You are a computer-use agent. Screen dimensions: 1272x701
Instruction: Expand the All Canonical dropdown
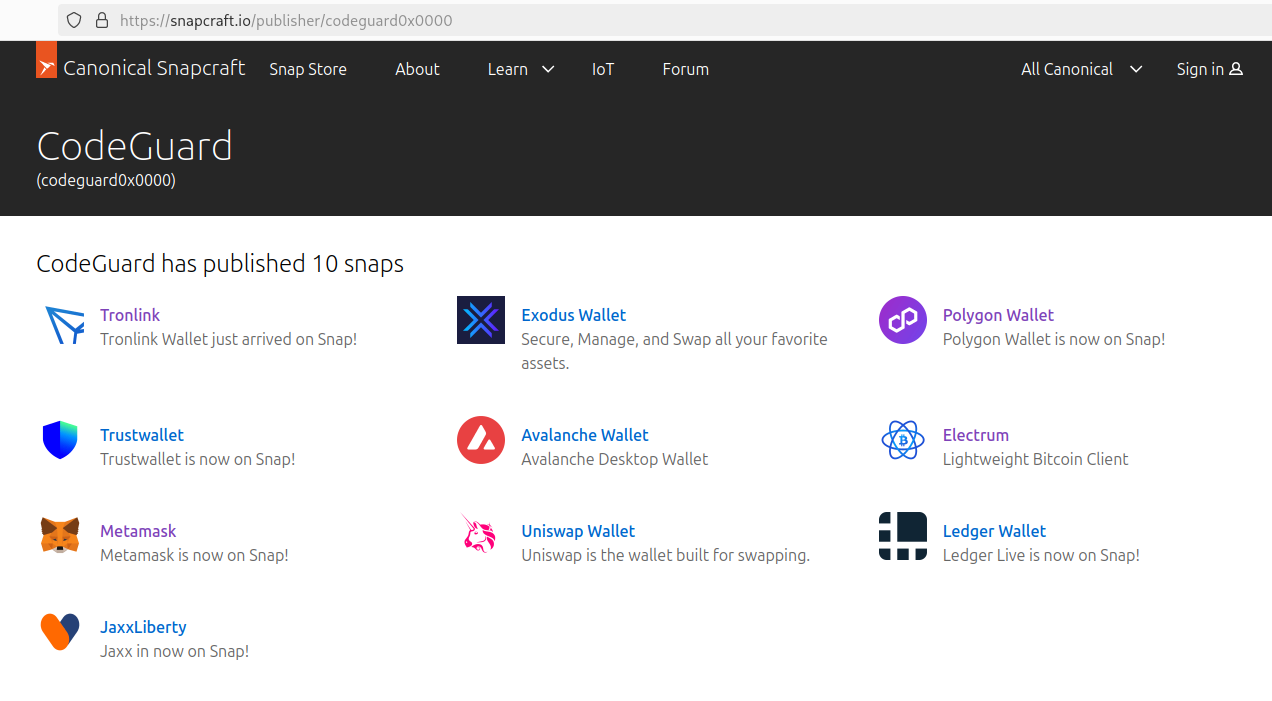[1080, 69]
